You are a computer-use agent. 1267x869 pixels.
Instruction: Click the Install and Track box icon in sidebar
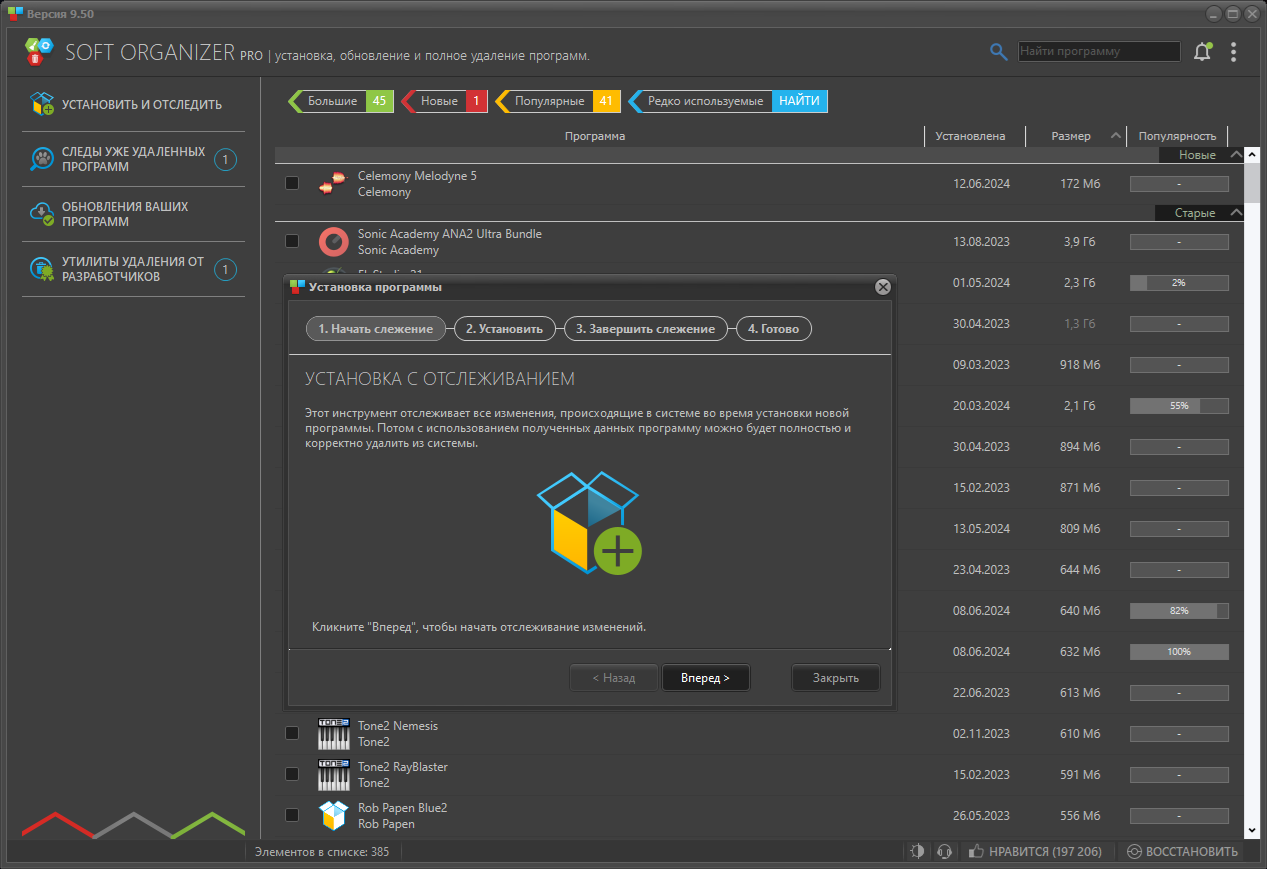41,104
